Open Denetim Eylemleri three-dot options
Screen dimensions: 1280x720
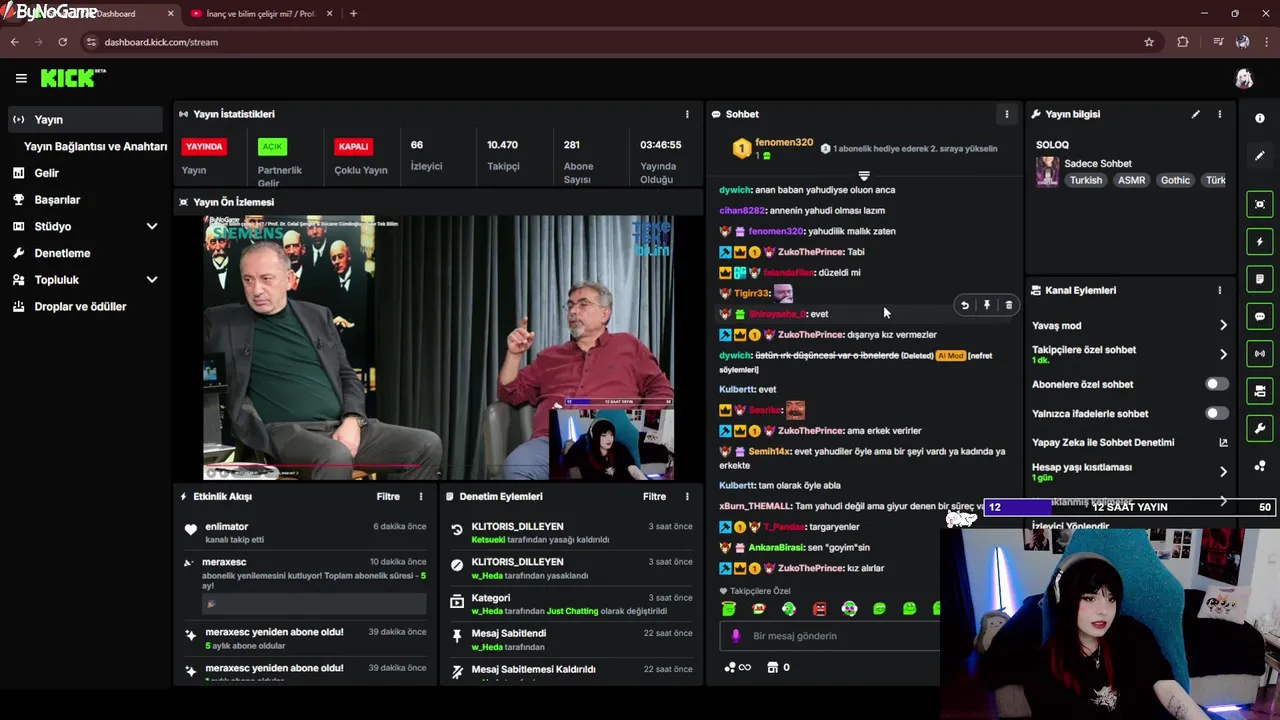point(687,496)
